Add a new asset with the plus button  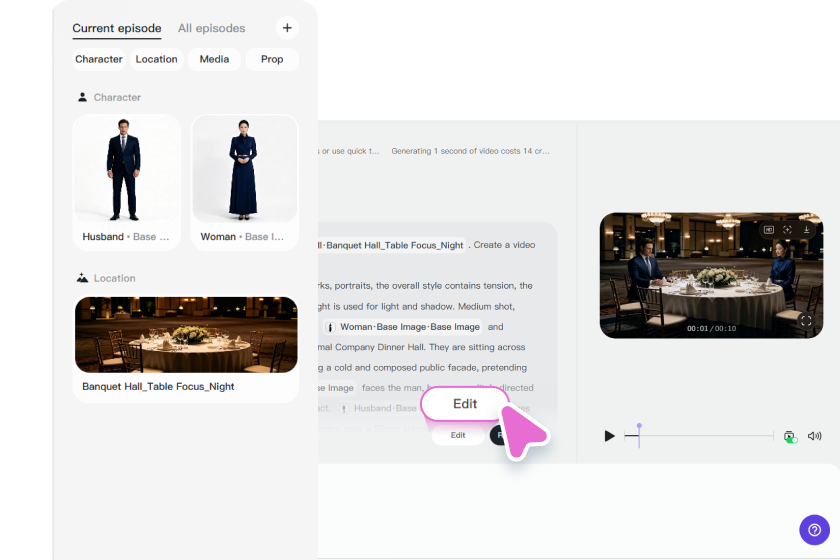[287, 28]
